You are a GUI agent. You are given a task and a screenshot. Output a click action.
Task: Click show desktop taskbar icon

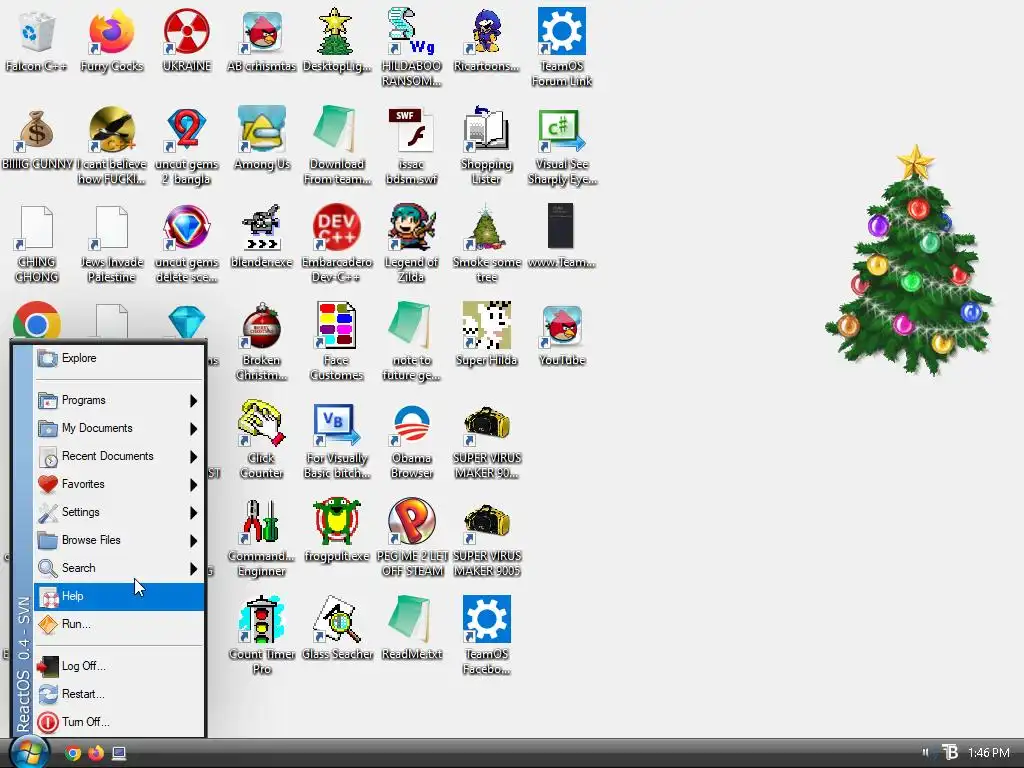(x=119, y=753)
